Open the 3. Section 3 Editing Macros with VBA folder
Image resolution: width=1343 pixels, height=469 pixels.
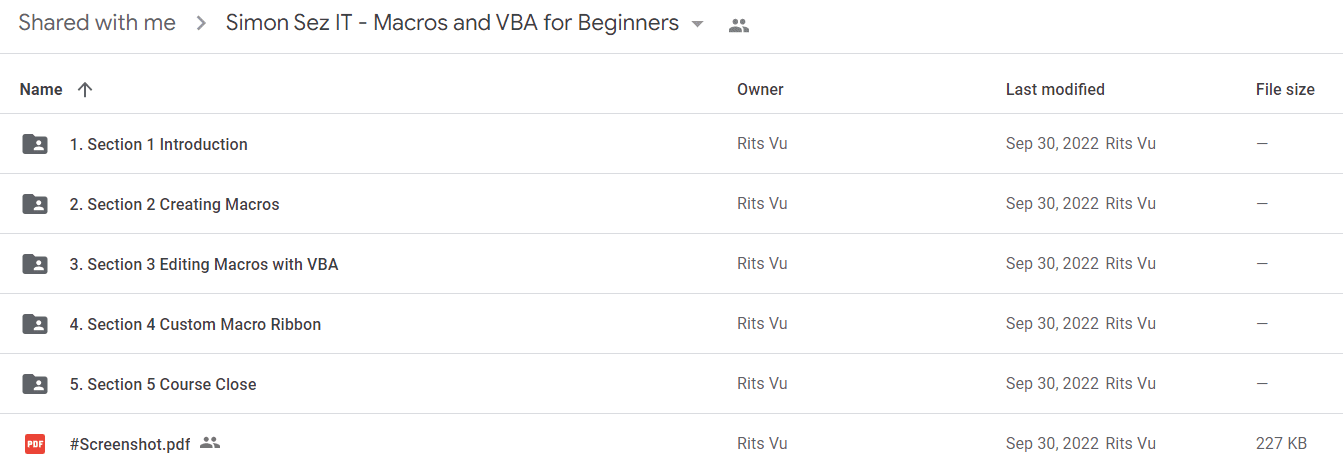pyautogui.click(x=204, y=264)
